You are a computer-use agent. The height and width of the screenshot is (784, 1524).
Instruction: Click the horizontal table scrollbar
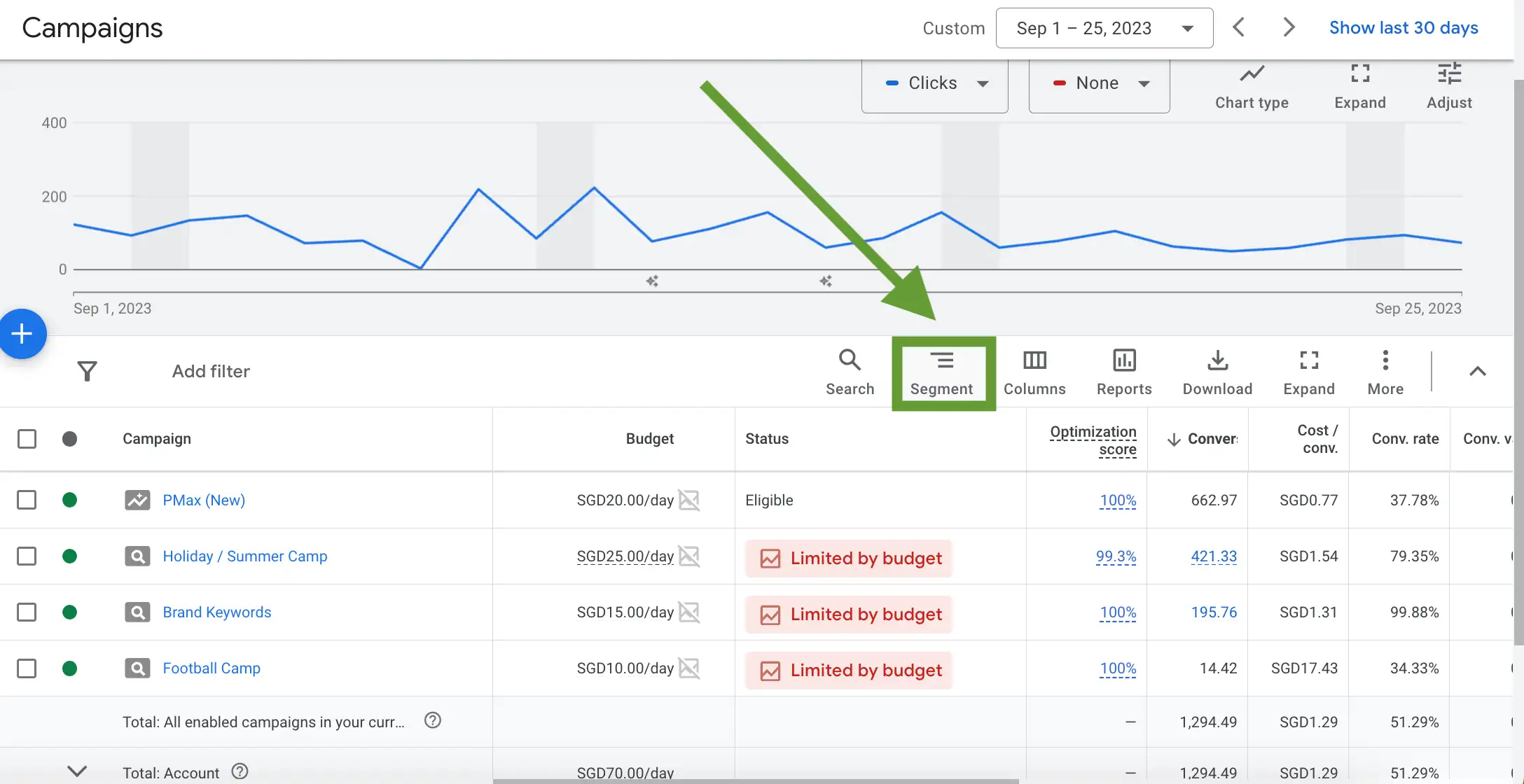756,781
